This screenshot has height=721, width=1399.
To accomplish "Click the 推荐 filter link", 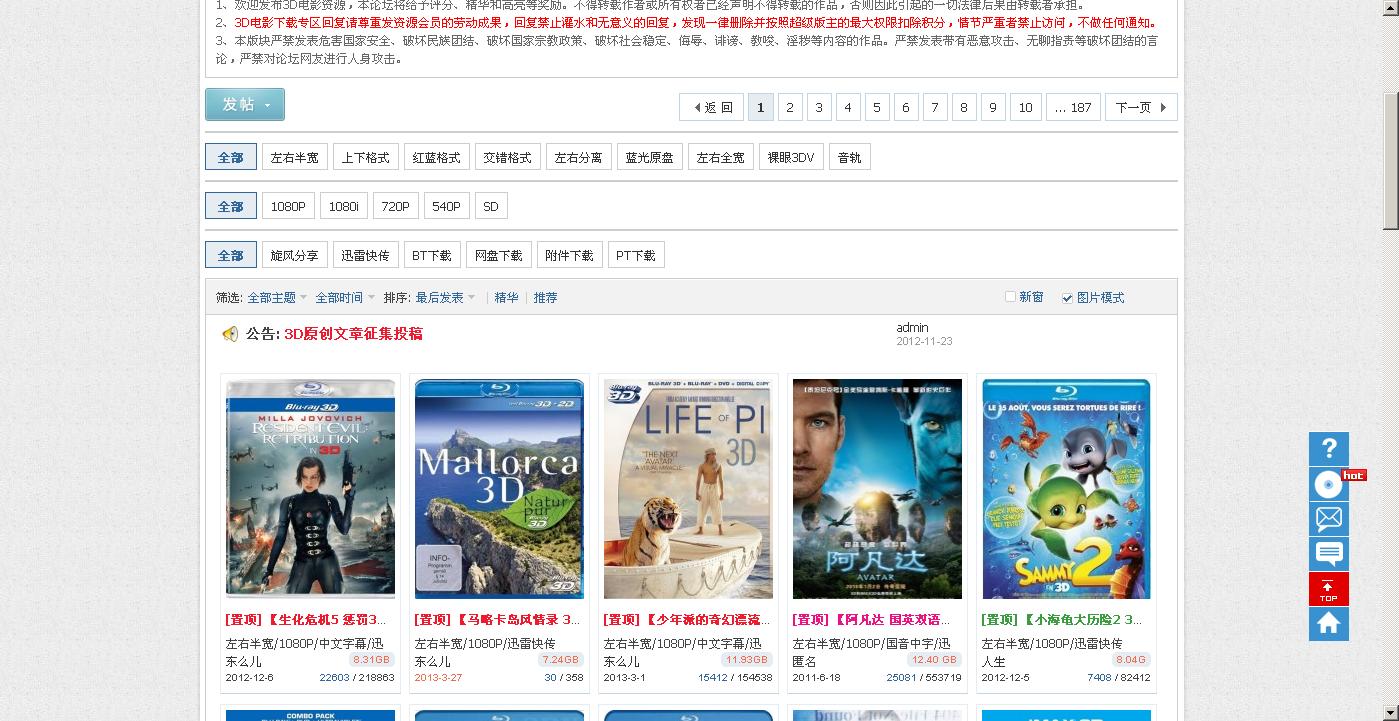I will [545, 298].
